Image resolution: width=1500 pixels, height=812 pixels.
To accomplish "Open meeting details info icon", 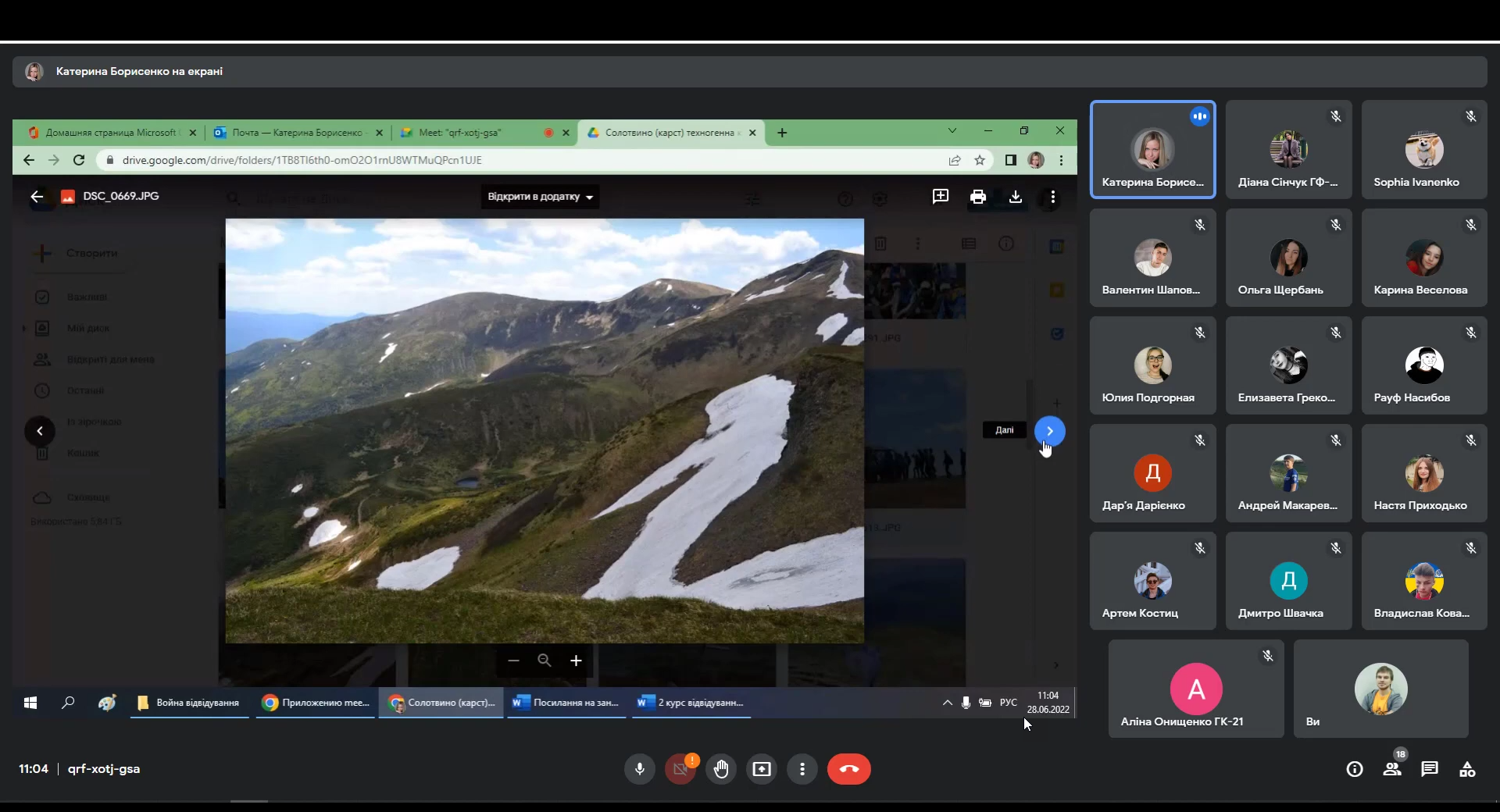I will [1355, 769].
